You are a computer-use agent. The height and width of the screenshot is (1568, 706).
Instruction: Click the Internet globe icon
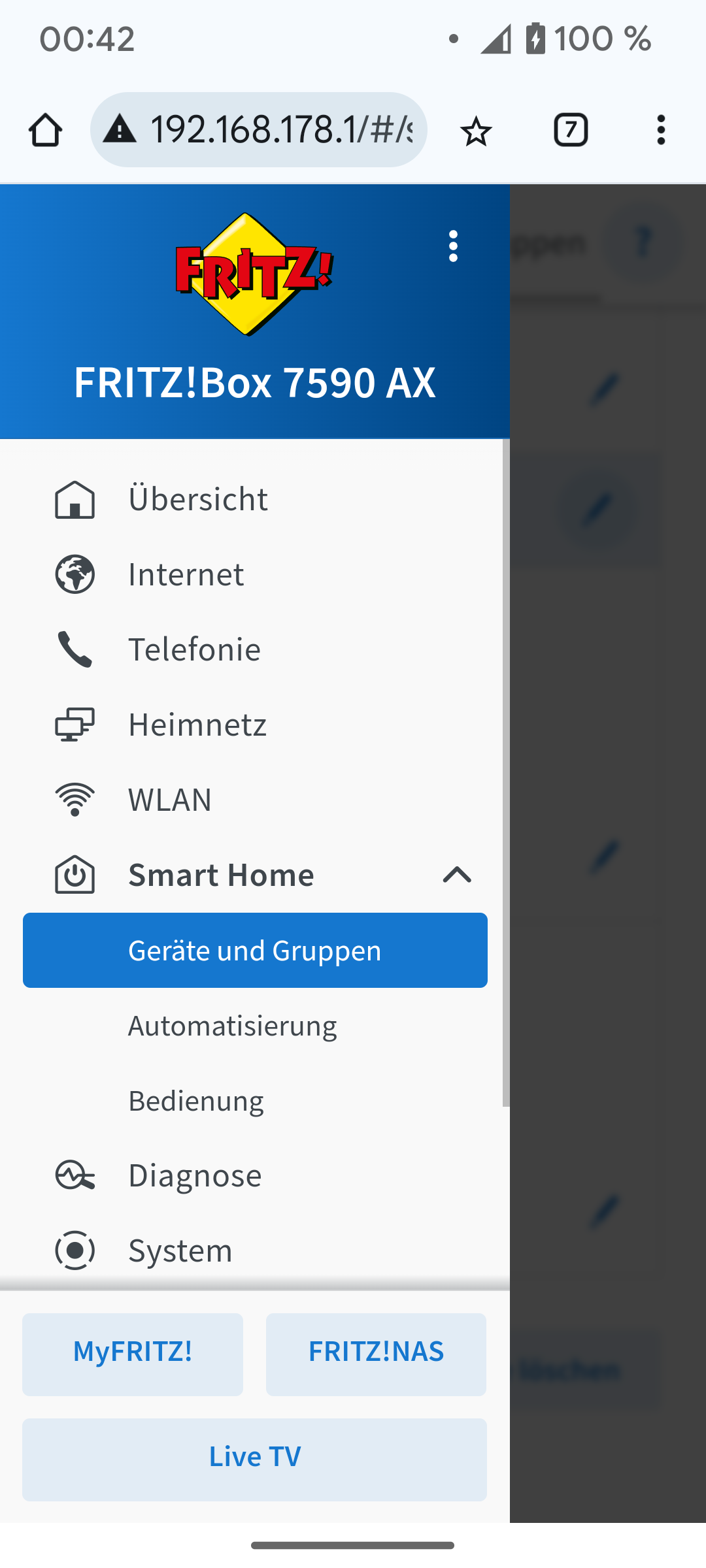pyautogui.click(x=75, y=574)
